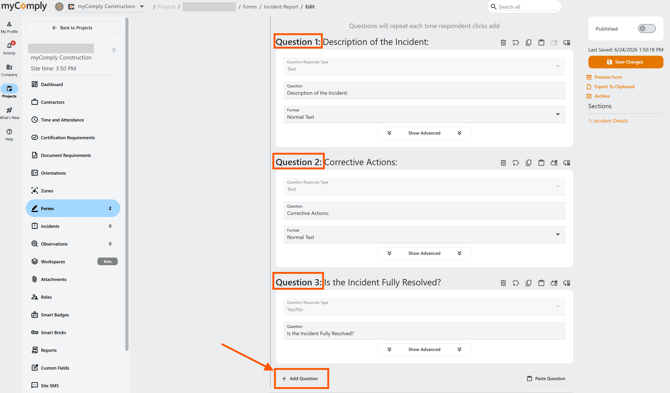This screenshot has width=670, height=393.
Task: Open Question 2 Response Type dropdown
Action: (x=424, y=186)
